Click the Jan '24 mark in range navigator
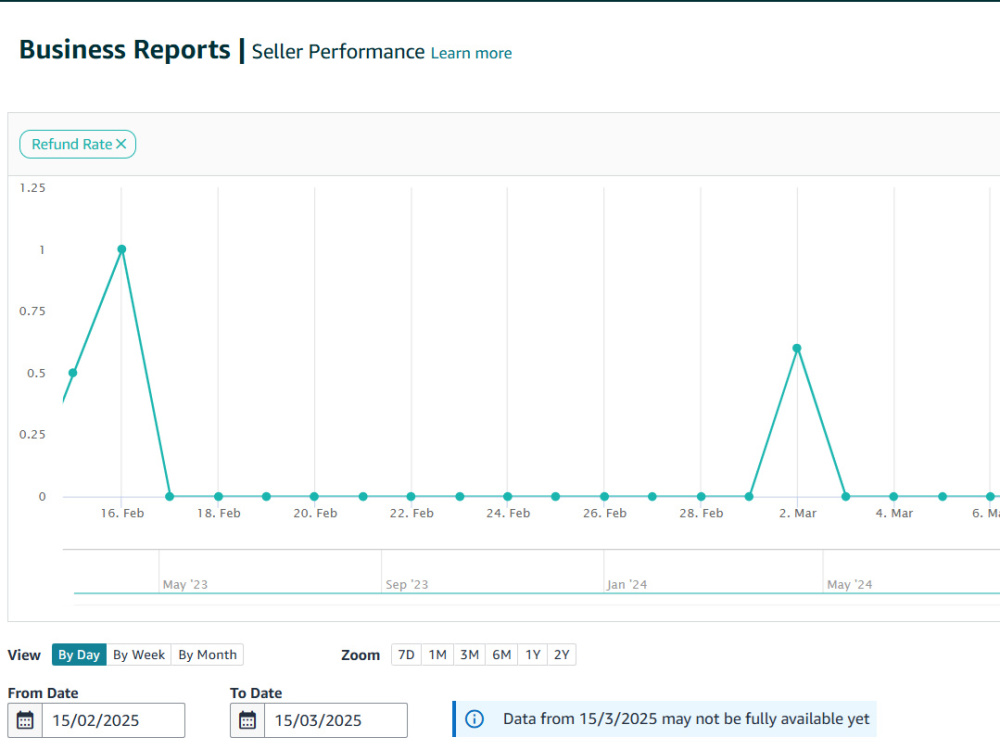 coord(627,584)
